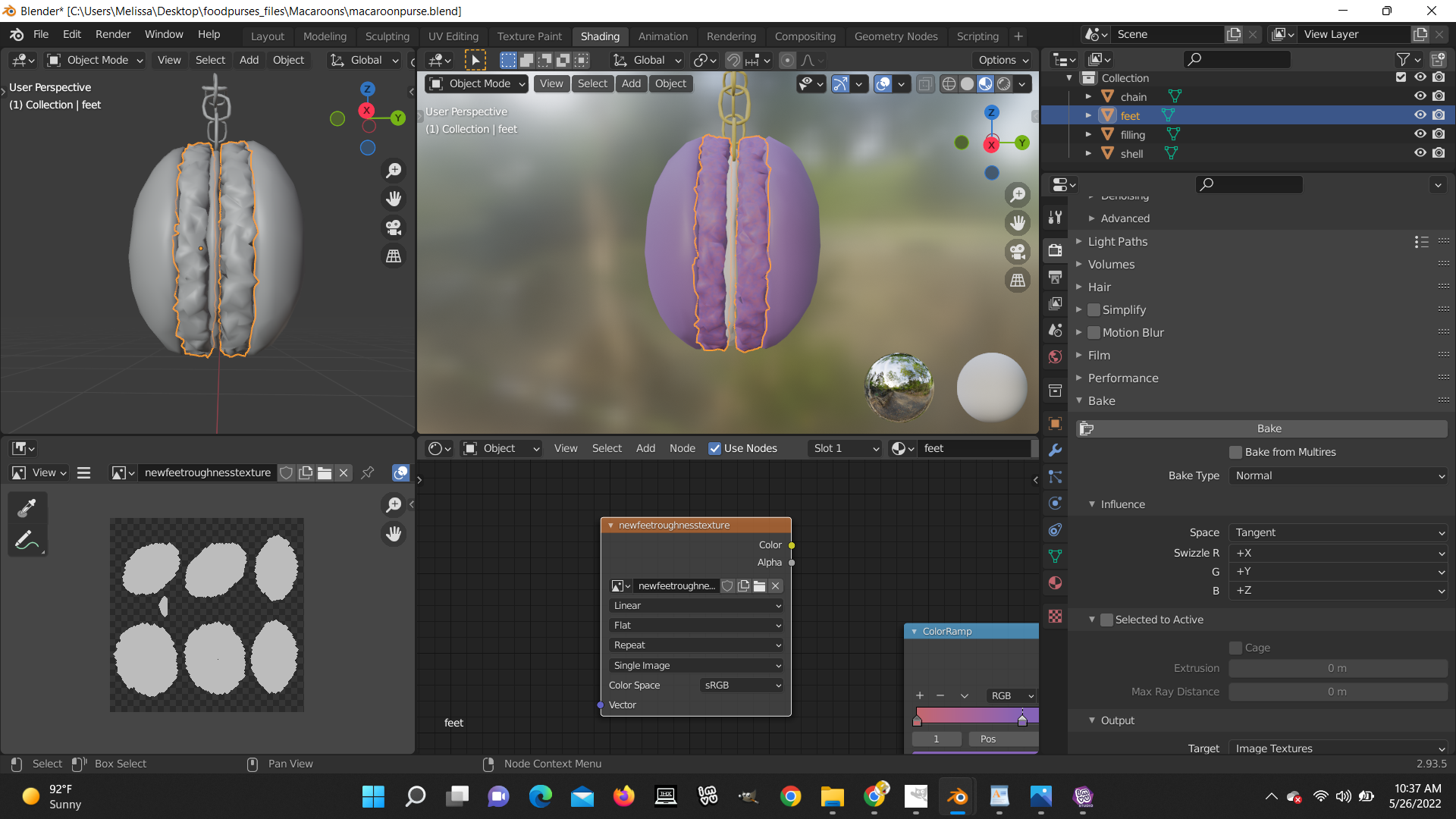Open the File menu
Viewport: 1456px width, 819px height.
(x=41, y=35)
